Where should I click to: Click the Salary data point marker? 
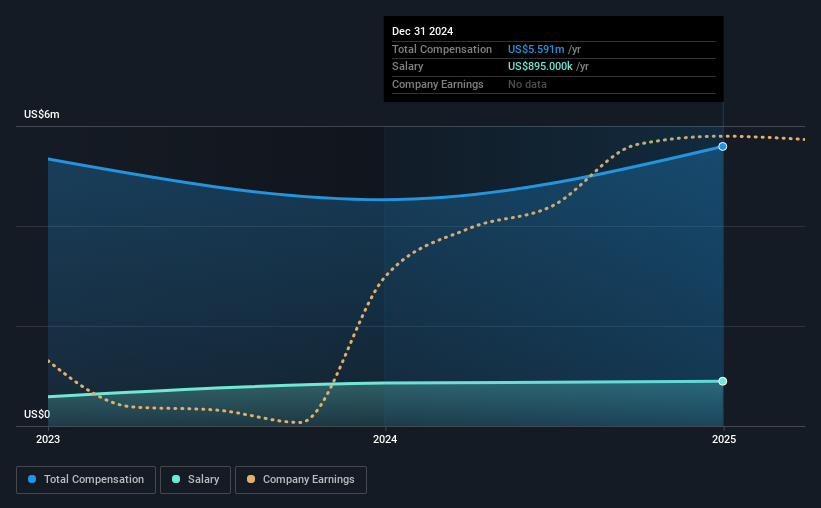[723, 381]
